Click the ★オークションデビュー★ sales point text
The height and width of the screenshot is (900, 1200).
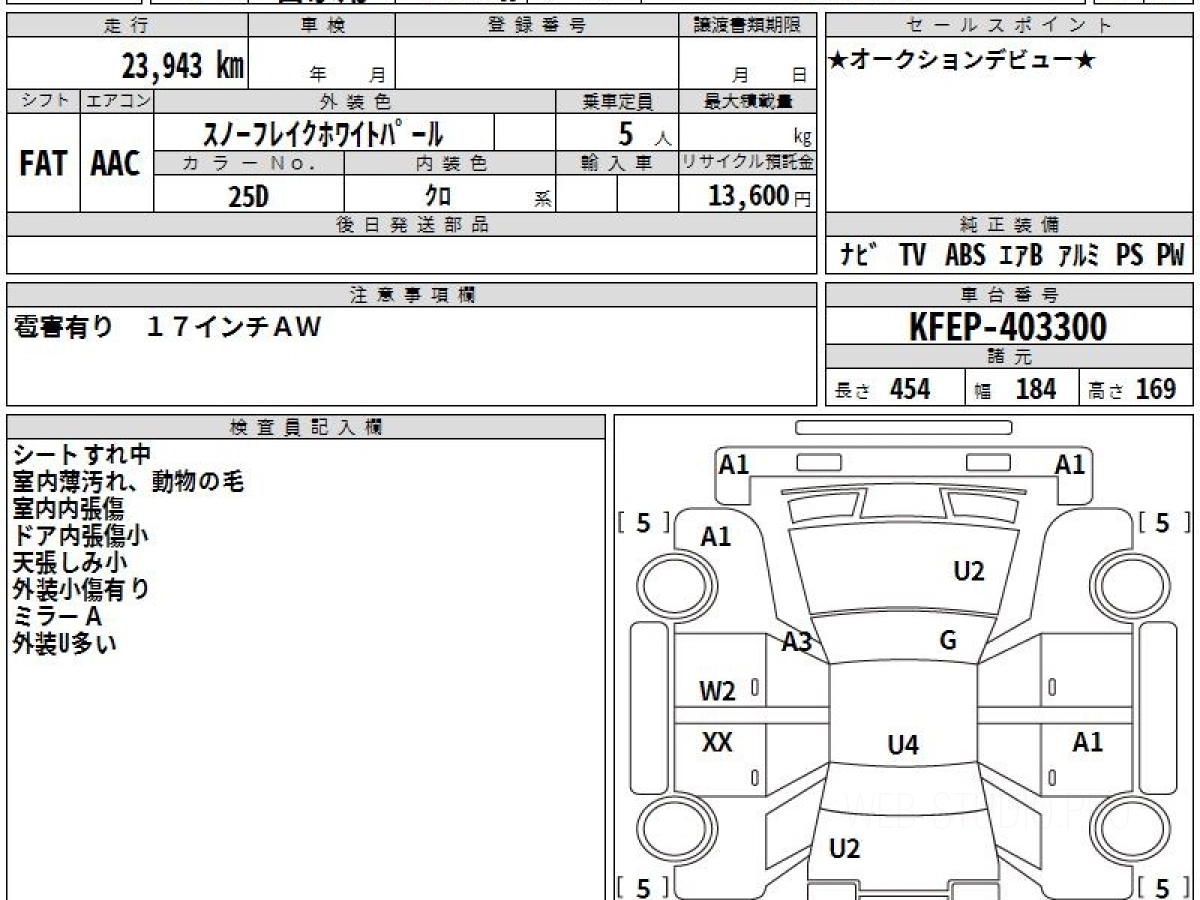click(x=962, y=60)
